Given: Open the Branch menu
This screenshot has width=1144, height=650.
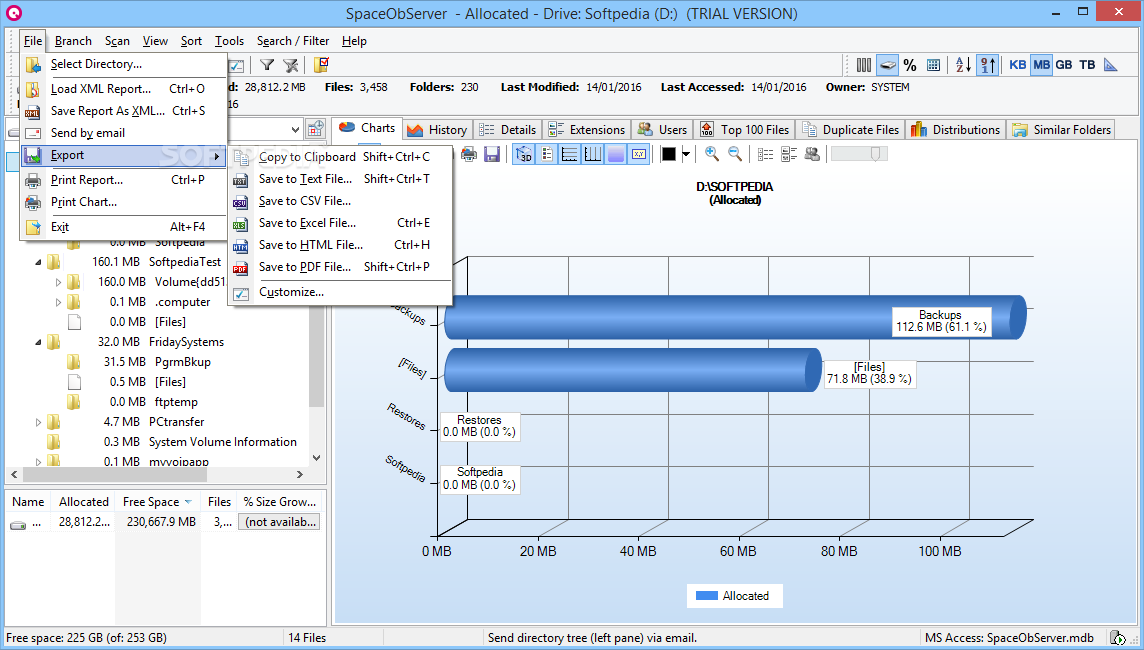Looking at the screenshot, I should (x=73, y=41).
